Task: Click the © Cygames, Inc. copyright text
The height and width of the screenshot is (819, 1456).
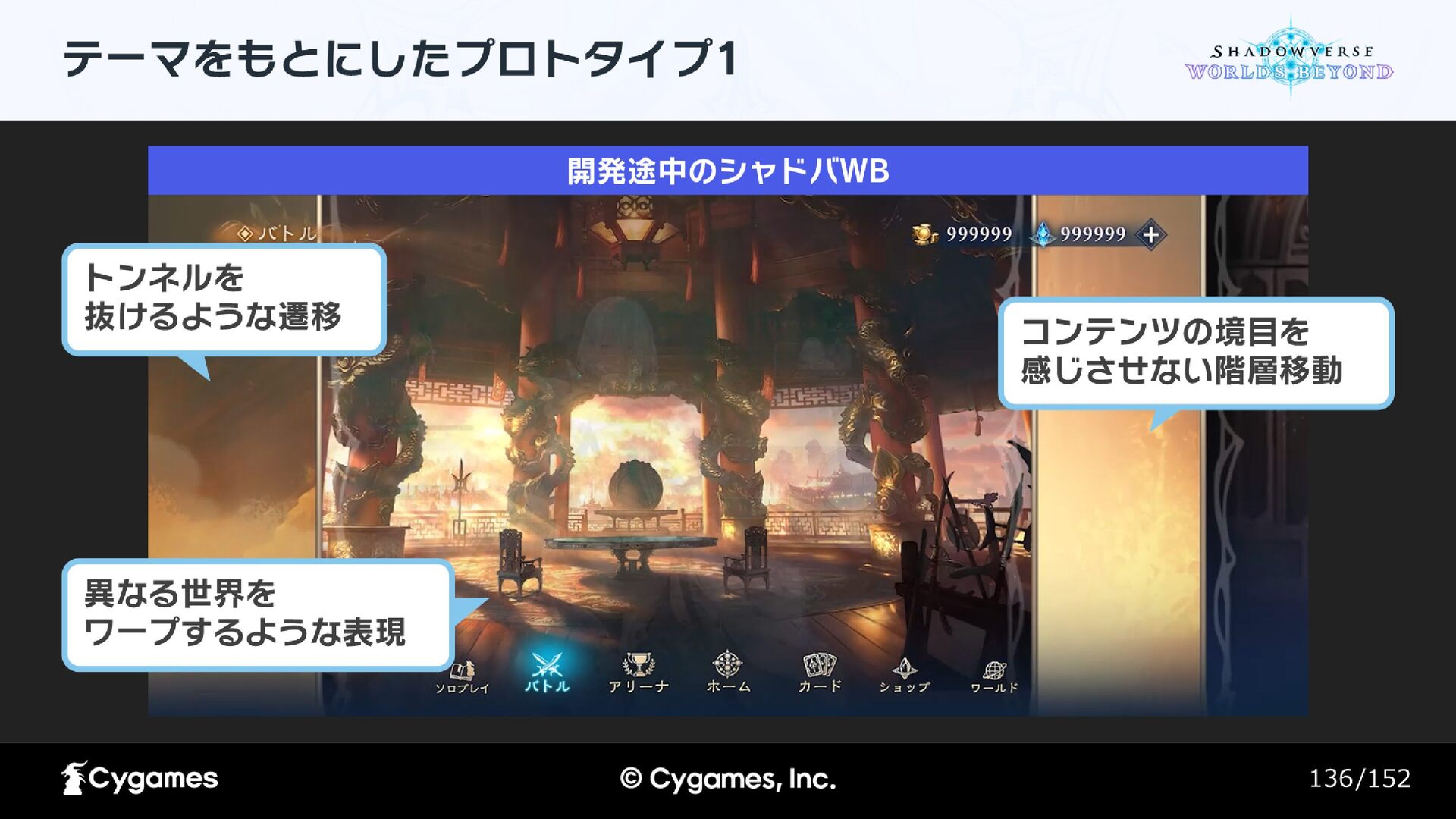Action: (728, 779)
